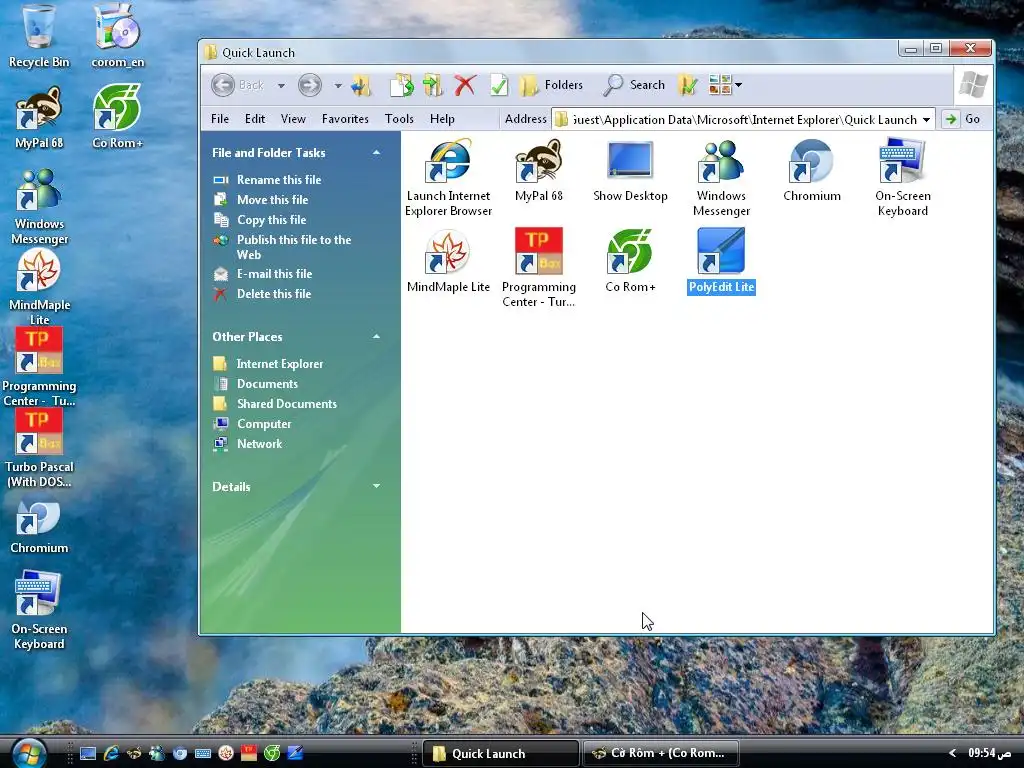
Task: Click the Up folder toolbar icon
Action: (361, 85)
